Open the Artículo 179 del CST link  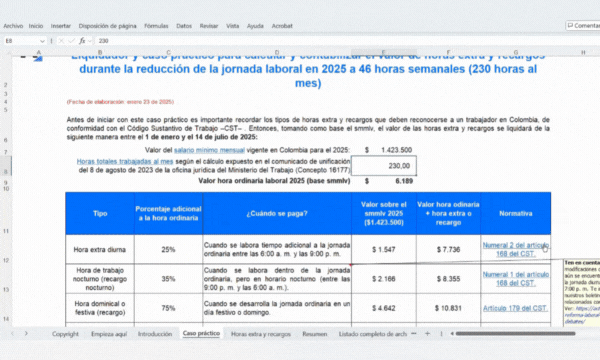[515, 308]
